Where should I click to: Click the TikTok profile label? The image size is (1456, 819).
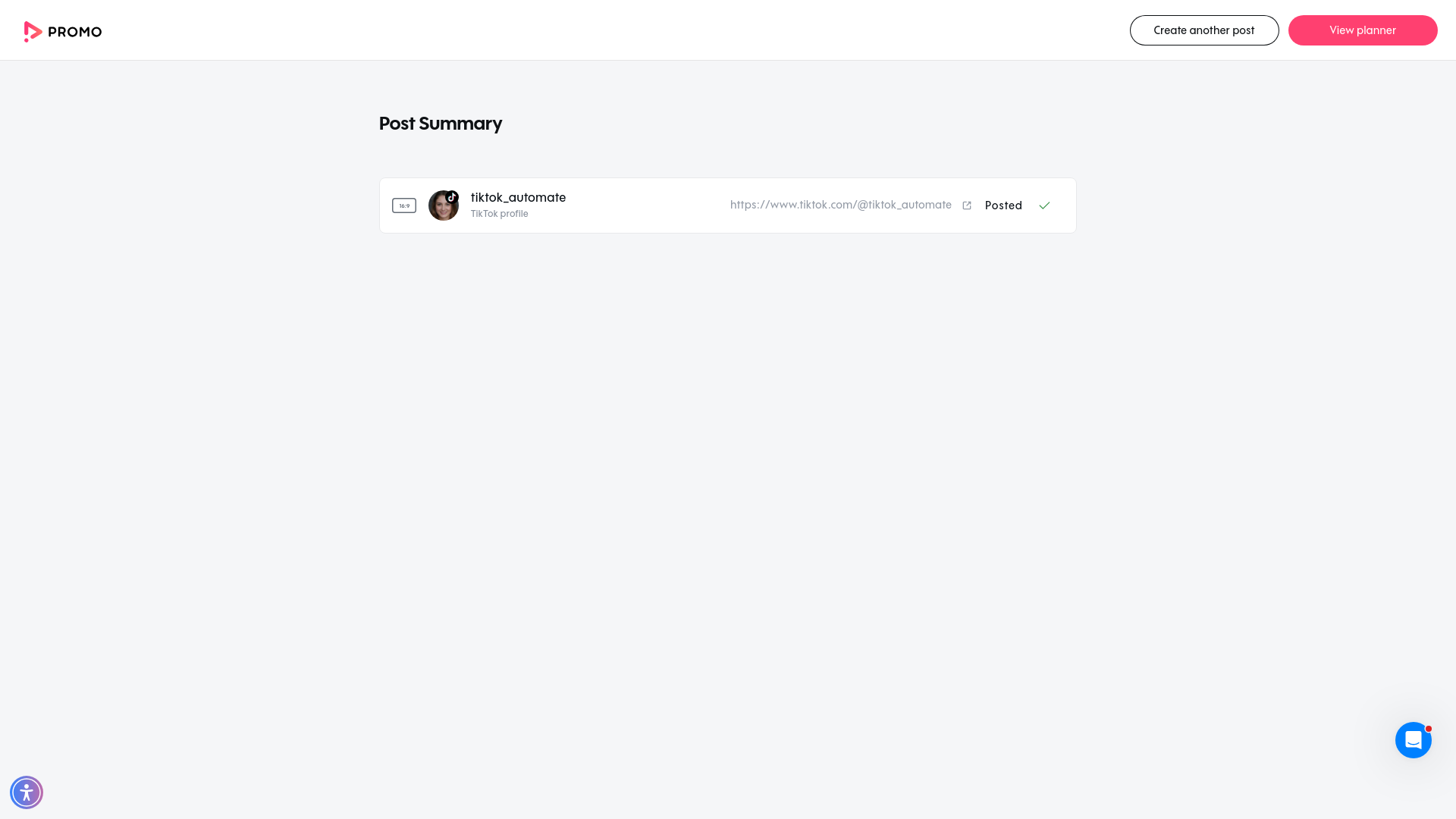point(499,213)
